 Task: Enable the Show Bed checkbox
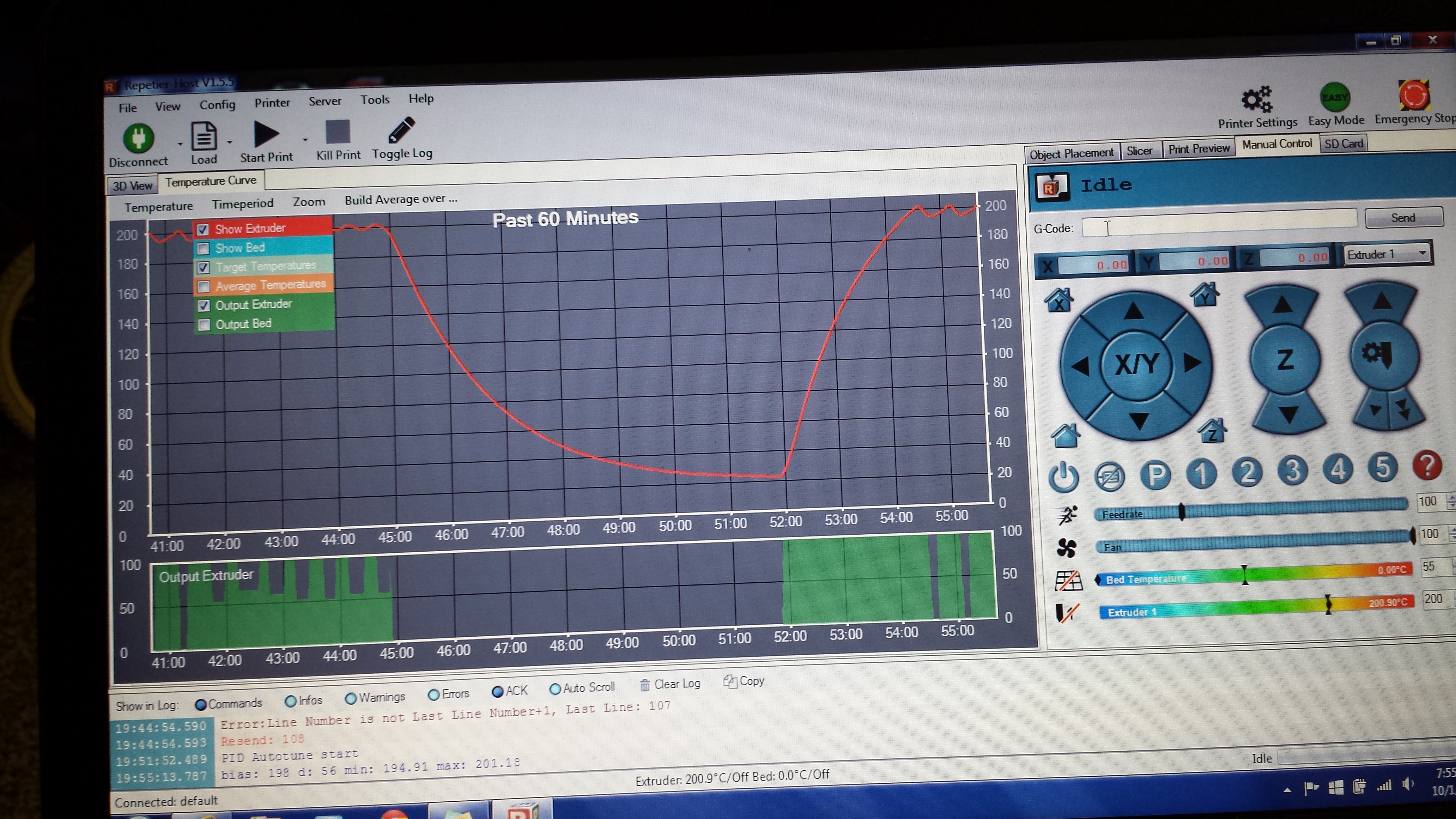click(x=204, y=249)
